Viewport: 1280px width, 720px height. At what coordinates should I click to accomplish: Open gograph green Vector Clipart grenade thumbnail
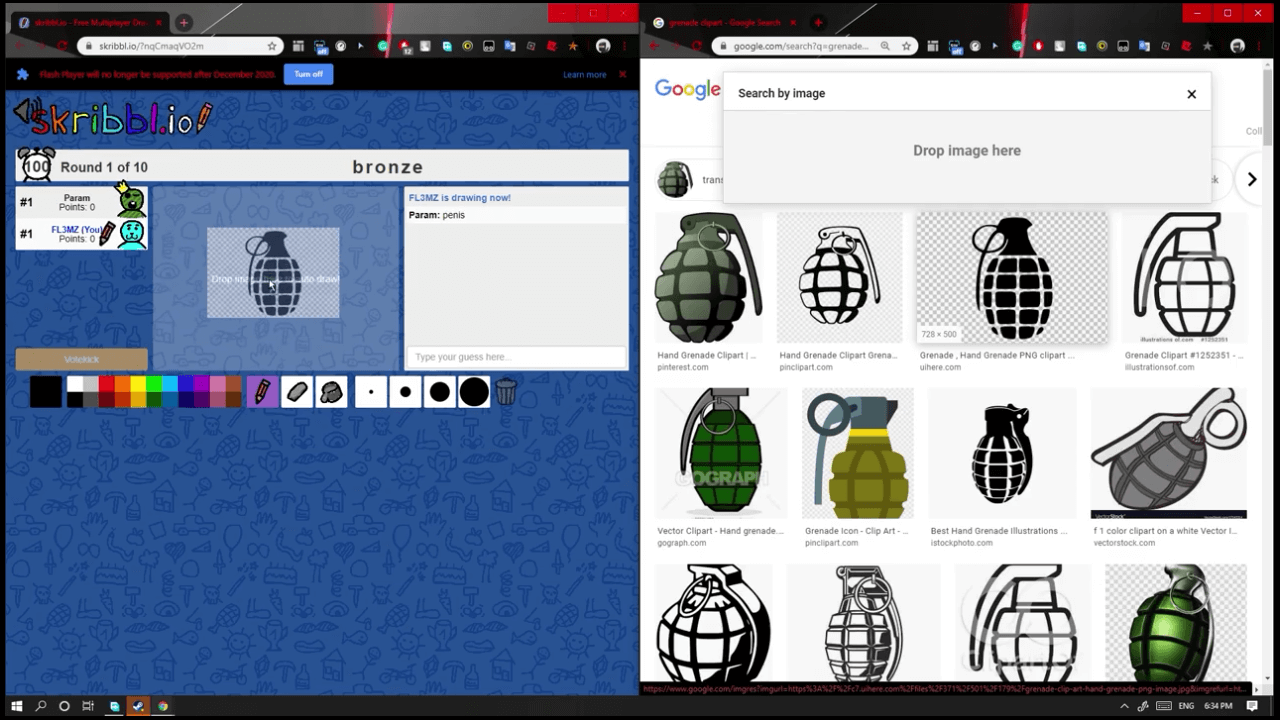(x=720, y=453)
